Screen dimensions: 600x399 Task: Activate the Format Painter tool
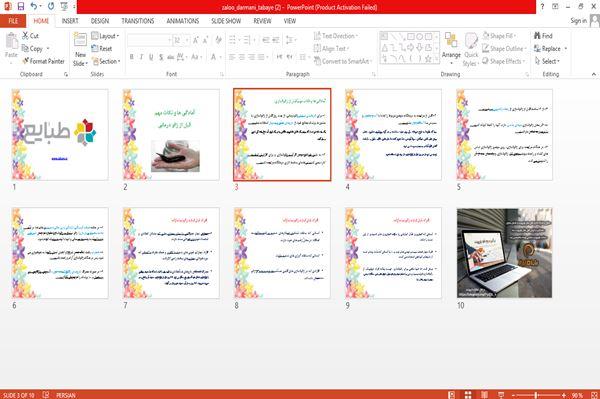coord(43,61)
